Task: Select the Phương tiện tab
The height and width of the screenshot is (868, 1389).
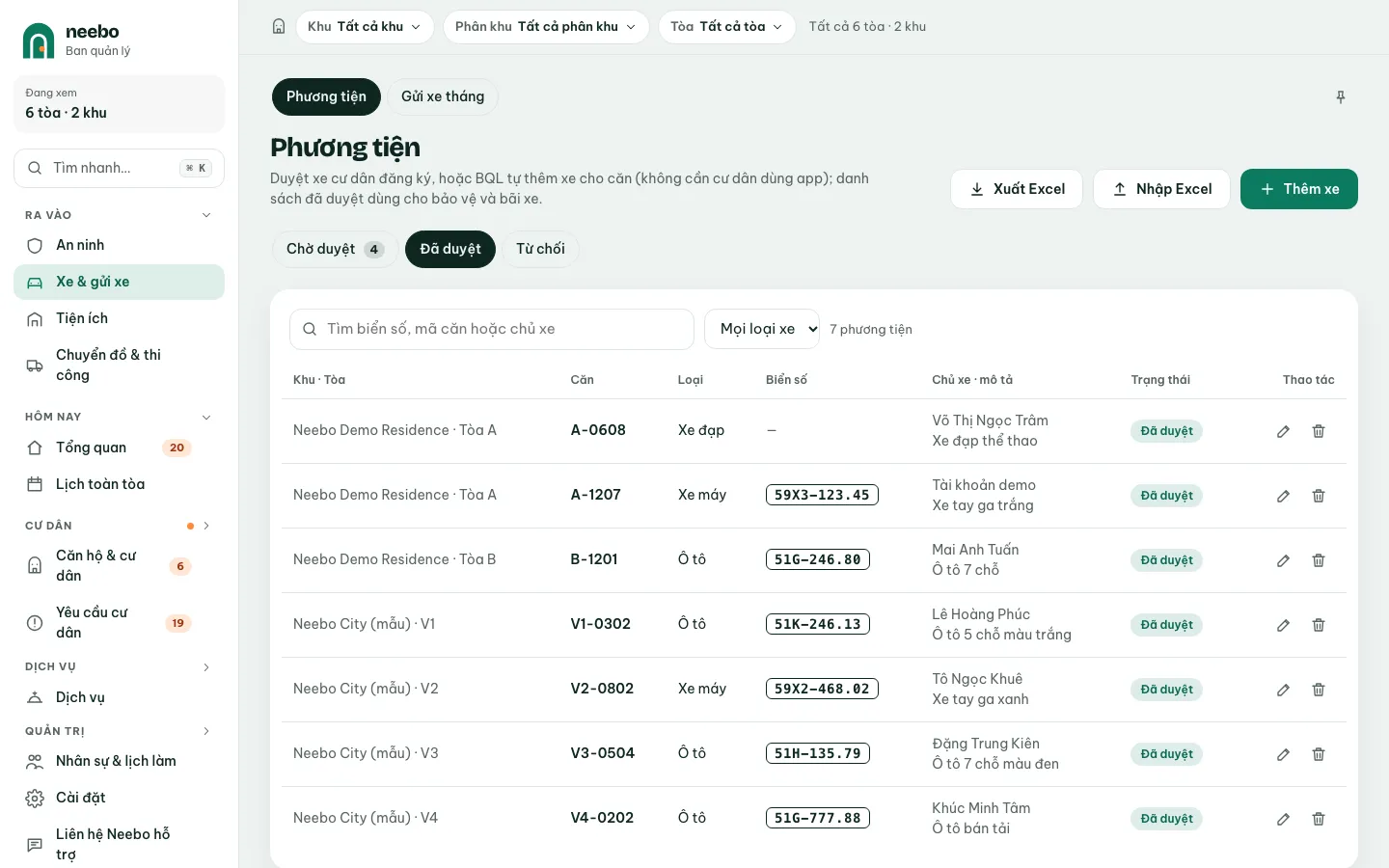Action: click(326, 96)
